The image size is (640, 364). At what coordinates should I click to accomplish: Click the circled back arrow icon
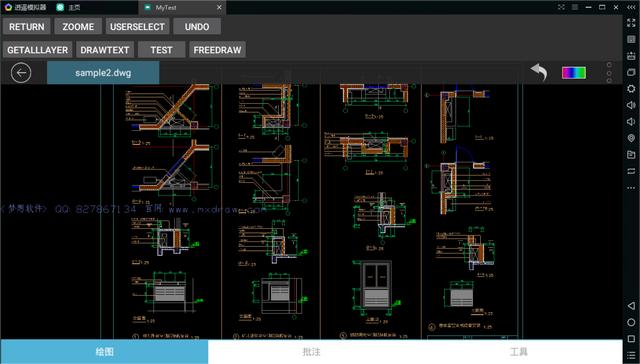[x=21, y=73]
